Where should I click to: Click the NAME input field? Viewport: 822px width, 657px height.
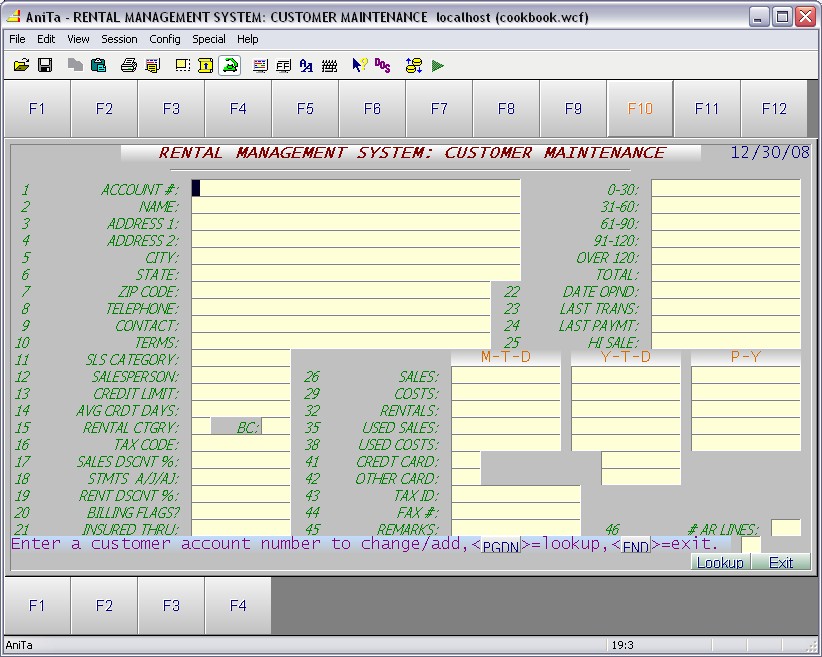[356, 206]
